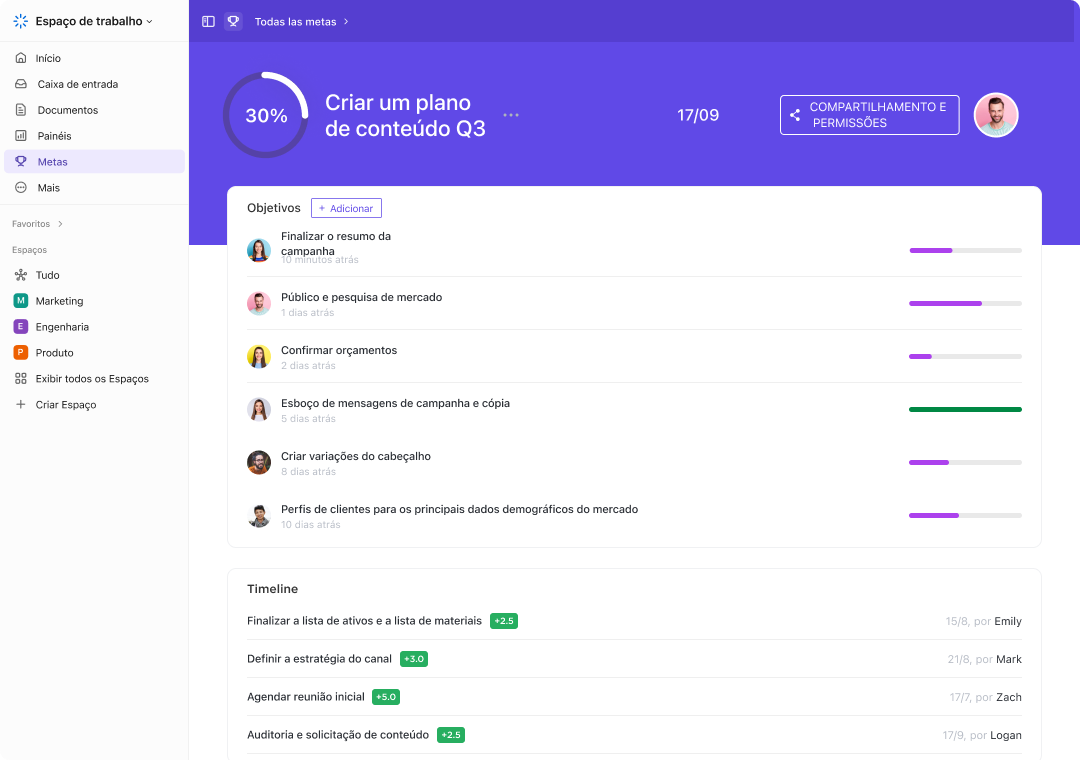Click Todas las metas breadcrumb link
The image size is (1080, 760).
click(x=295, y=21)
